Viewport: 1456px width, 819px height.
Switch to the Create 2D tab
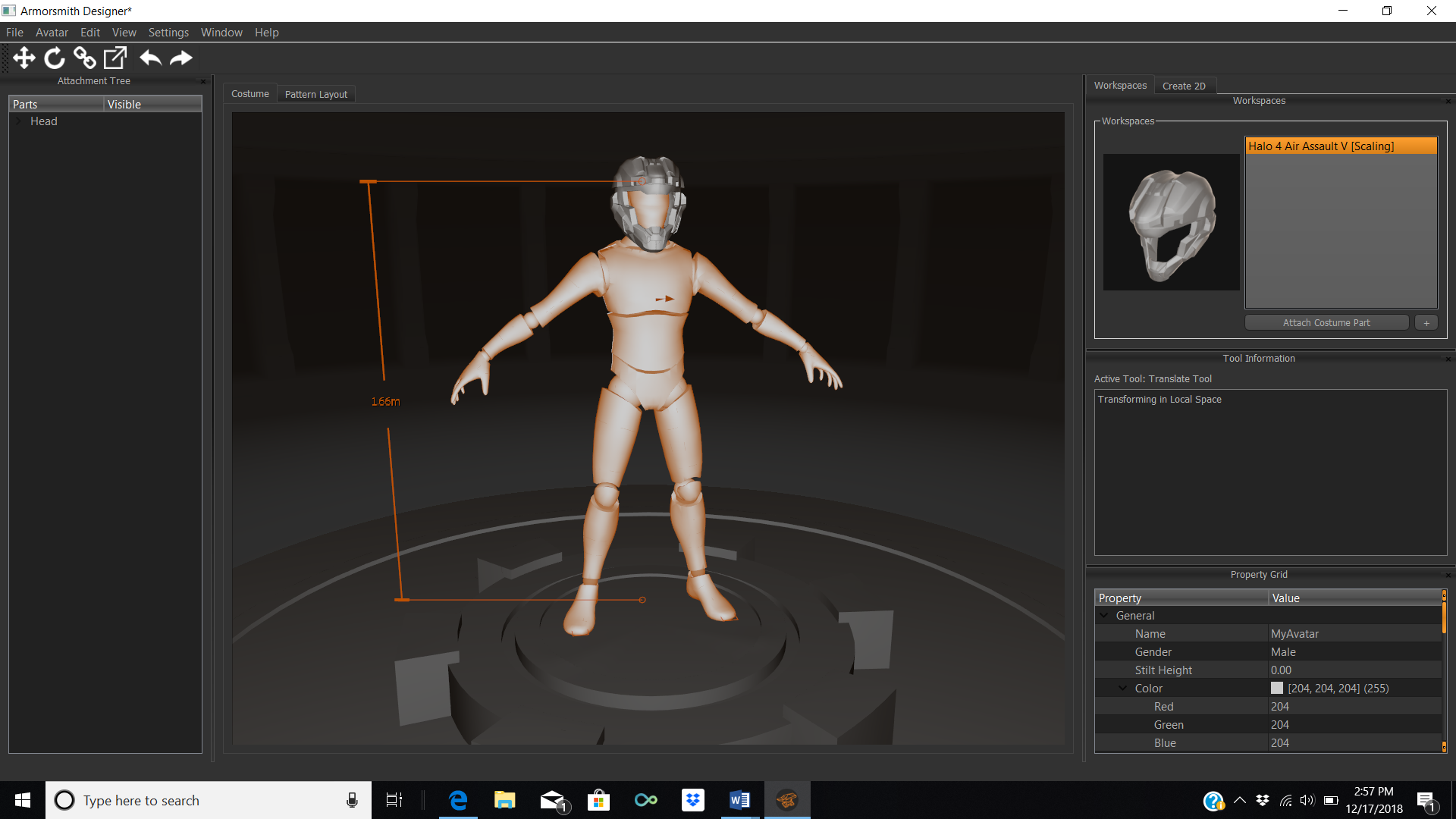(1183, 86)
